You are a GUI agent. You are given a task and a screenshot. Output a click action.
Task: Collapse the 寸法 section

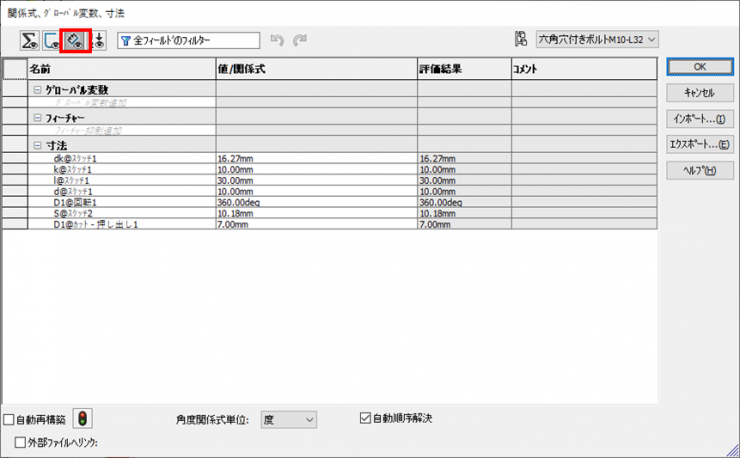pos(38,146)
